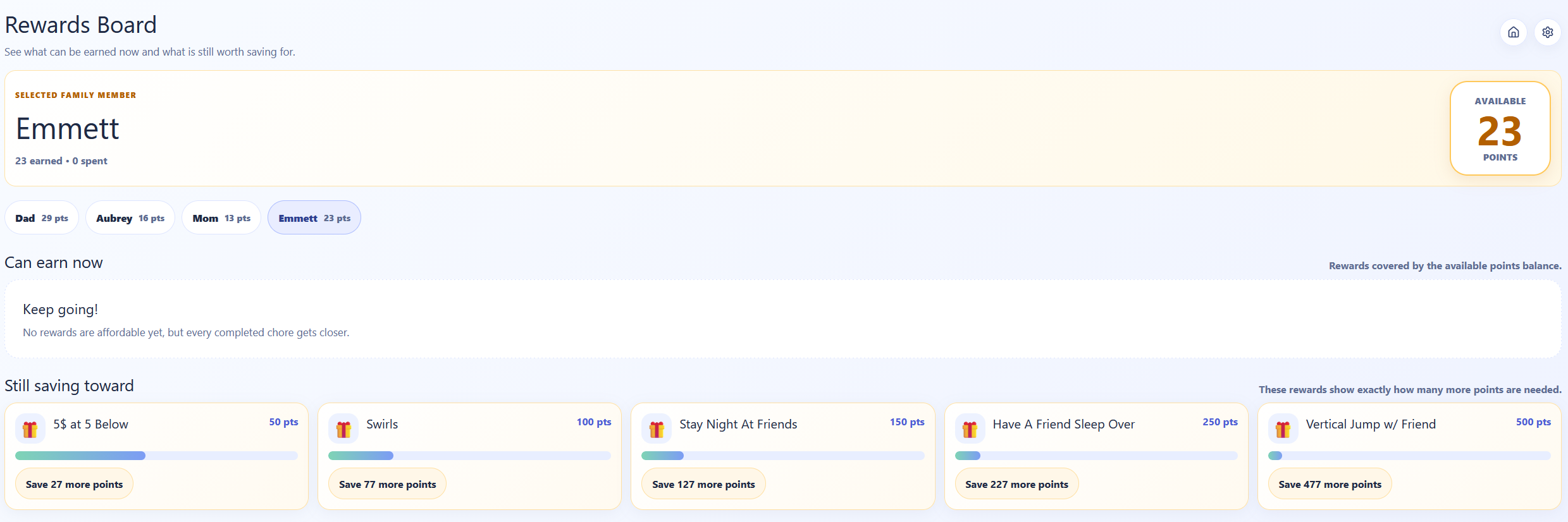The image size is (1568, 522).
Task: Switch to Mom's rewards
Action: click(221, 218)
